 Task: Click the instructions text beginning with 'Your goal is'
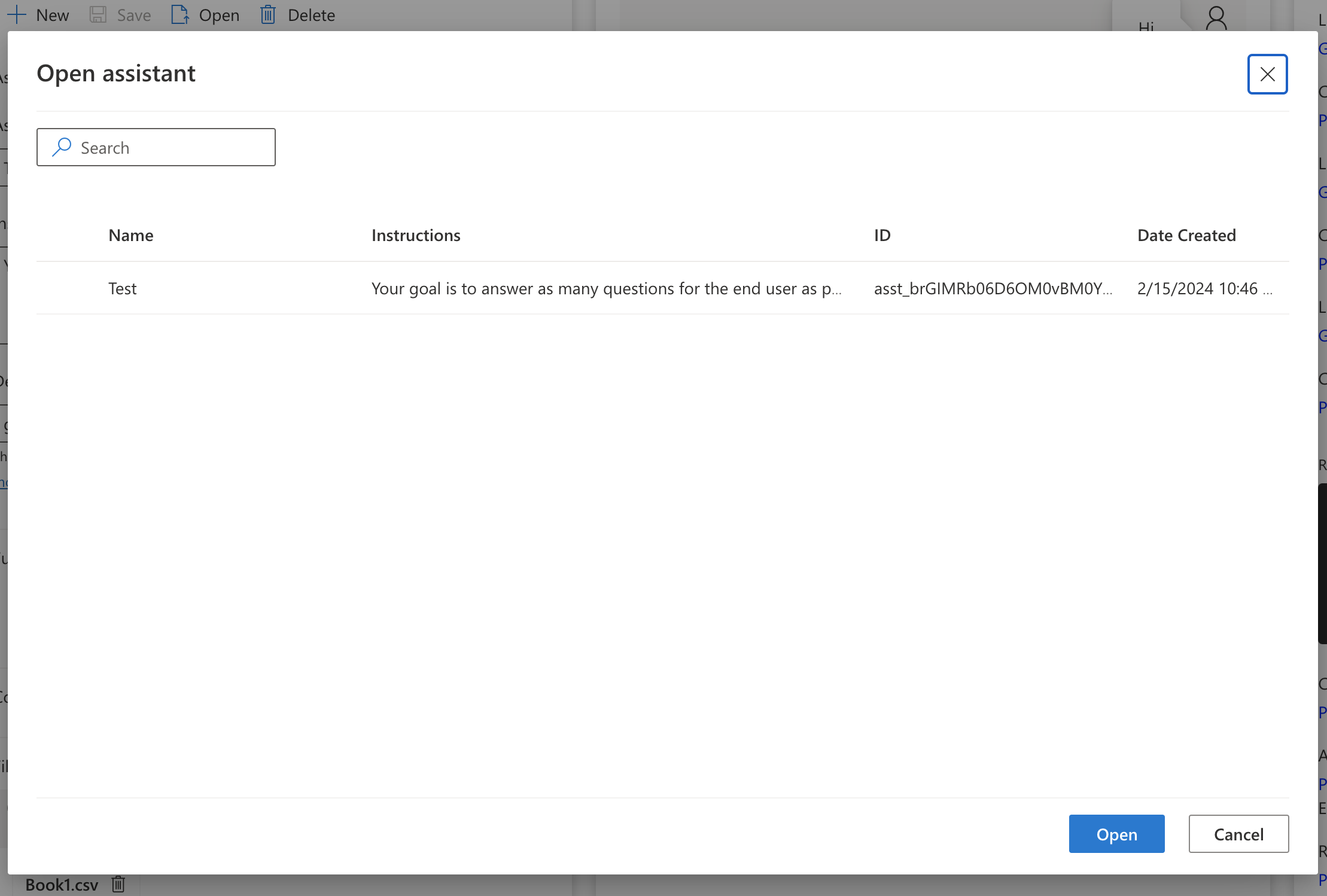[605, 289]
